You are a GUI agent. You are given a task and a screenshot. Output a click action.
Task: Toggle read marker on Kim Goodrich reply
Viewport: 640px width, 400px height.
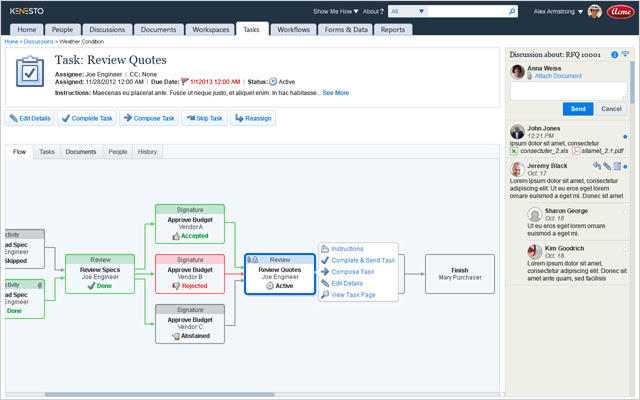(626, 246)
